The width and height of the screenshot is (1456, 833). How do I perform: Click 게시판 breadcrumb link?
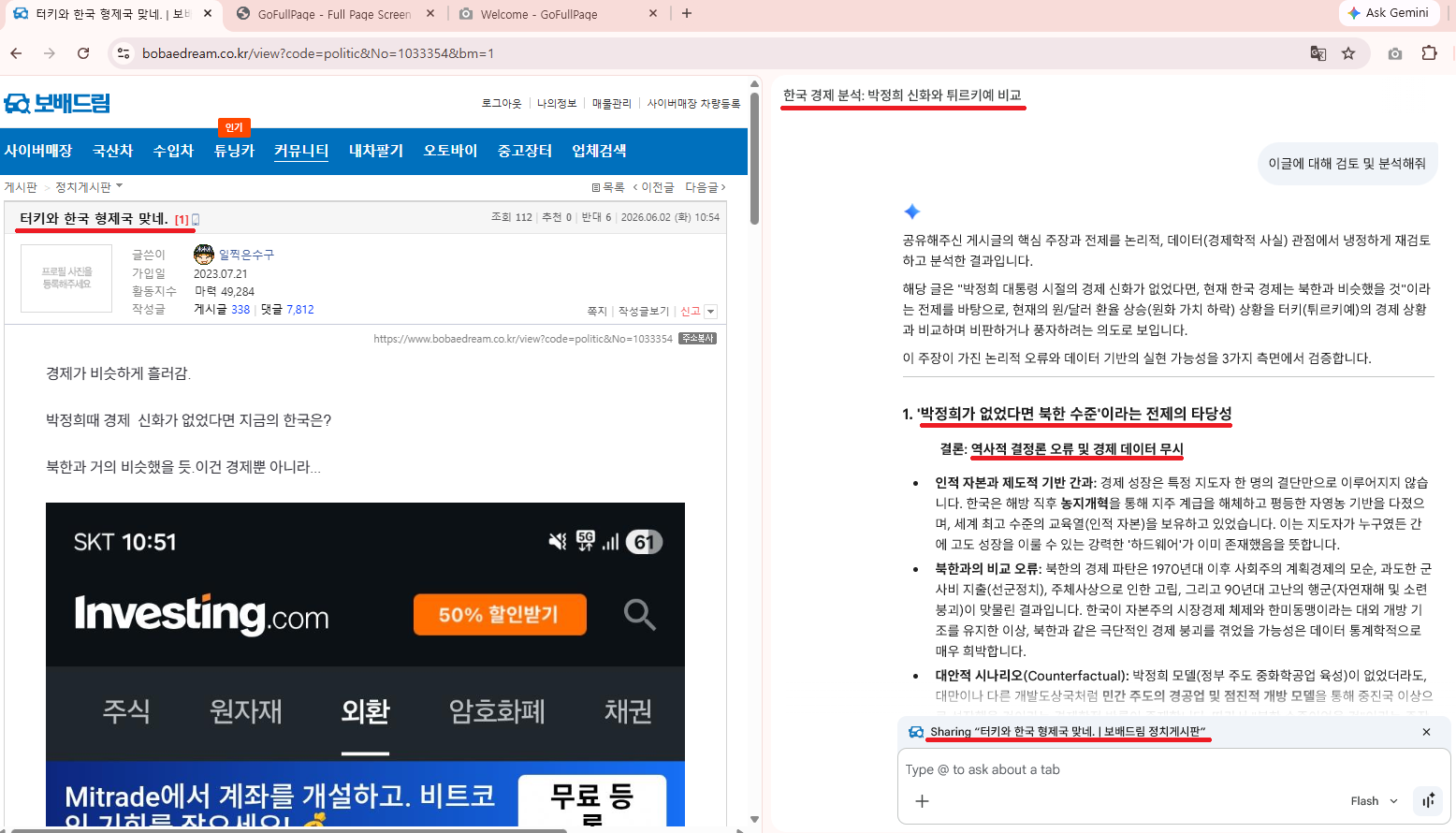point(21,187)
